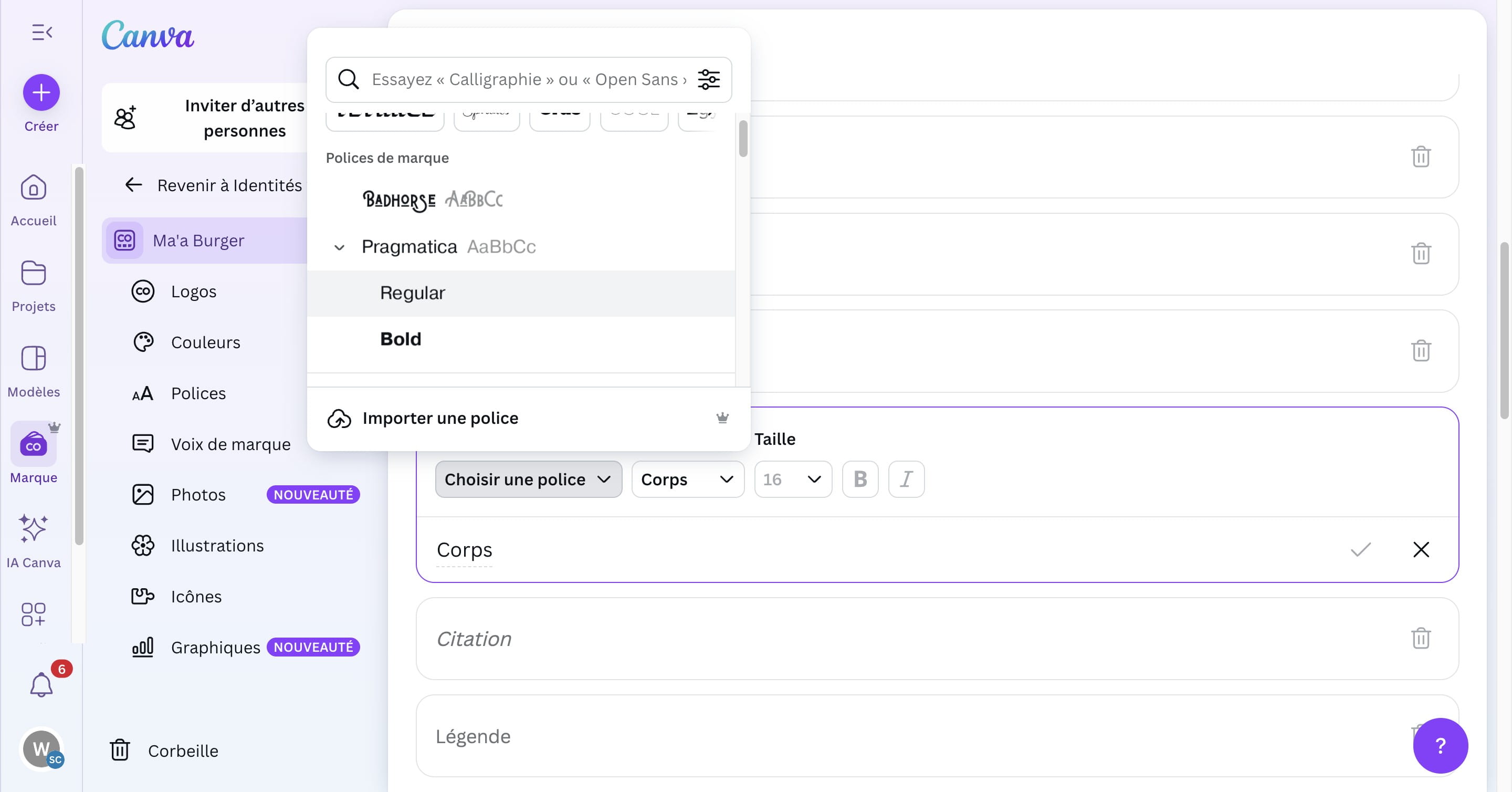Confirm the Corps style with checkmark
This screenshot has width=1512, height=792.
tap(1361, 549)
